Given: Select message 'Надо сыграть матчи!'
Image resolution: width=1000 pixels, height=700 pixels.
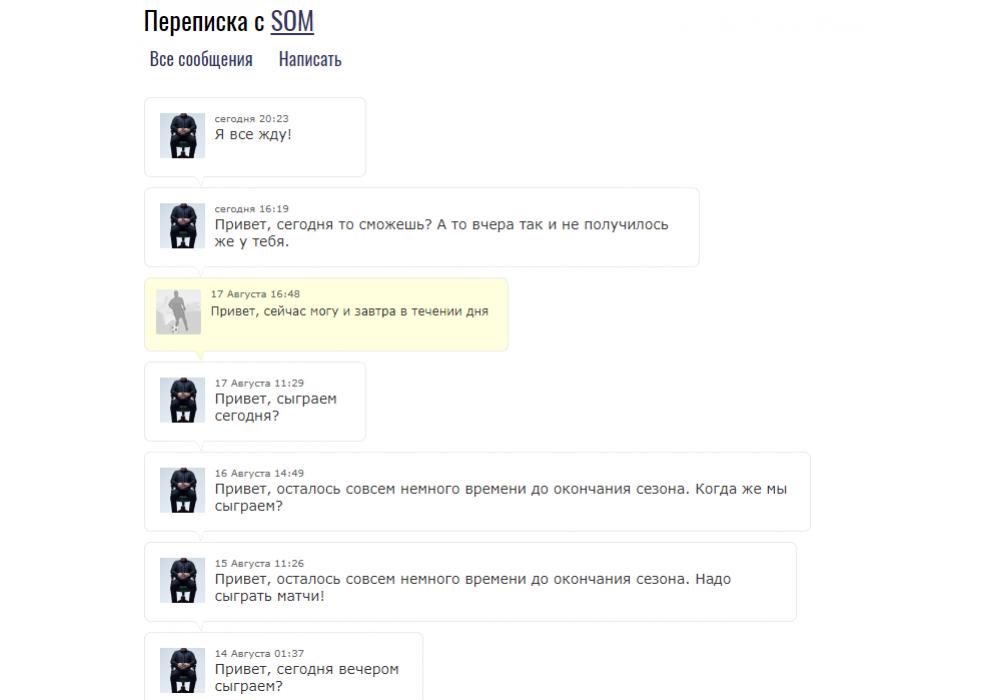Looking at the screenshot, I should pyautogui.click(x=471, y=582).
